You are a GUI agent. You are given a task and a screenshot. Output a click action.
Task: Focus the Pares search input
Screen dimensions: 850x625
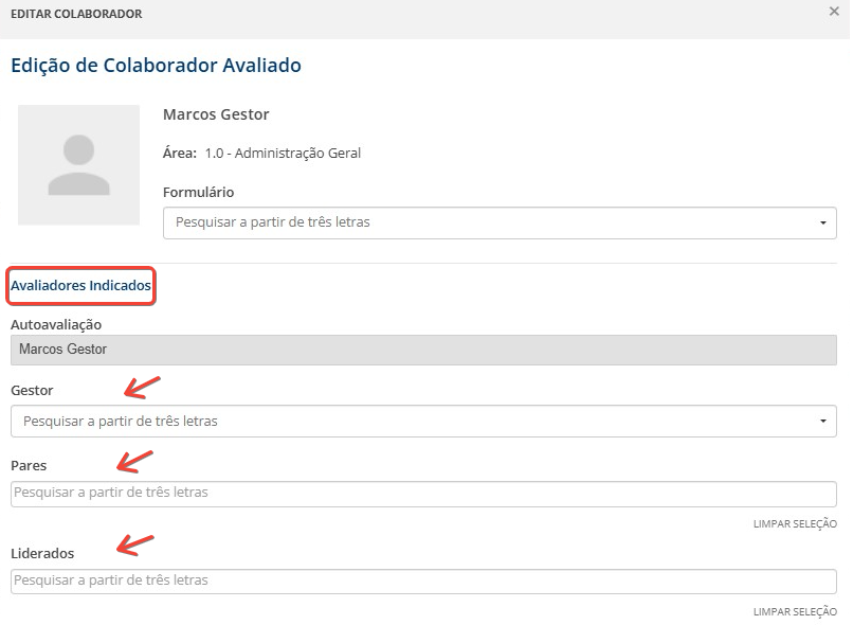(423, 493)
